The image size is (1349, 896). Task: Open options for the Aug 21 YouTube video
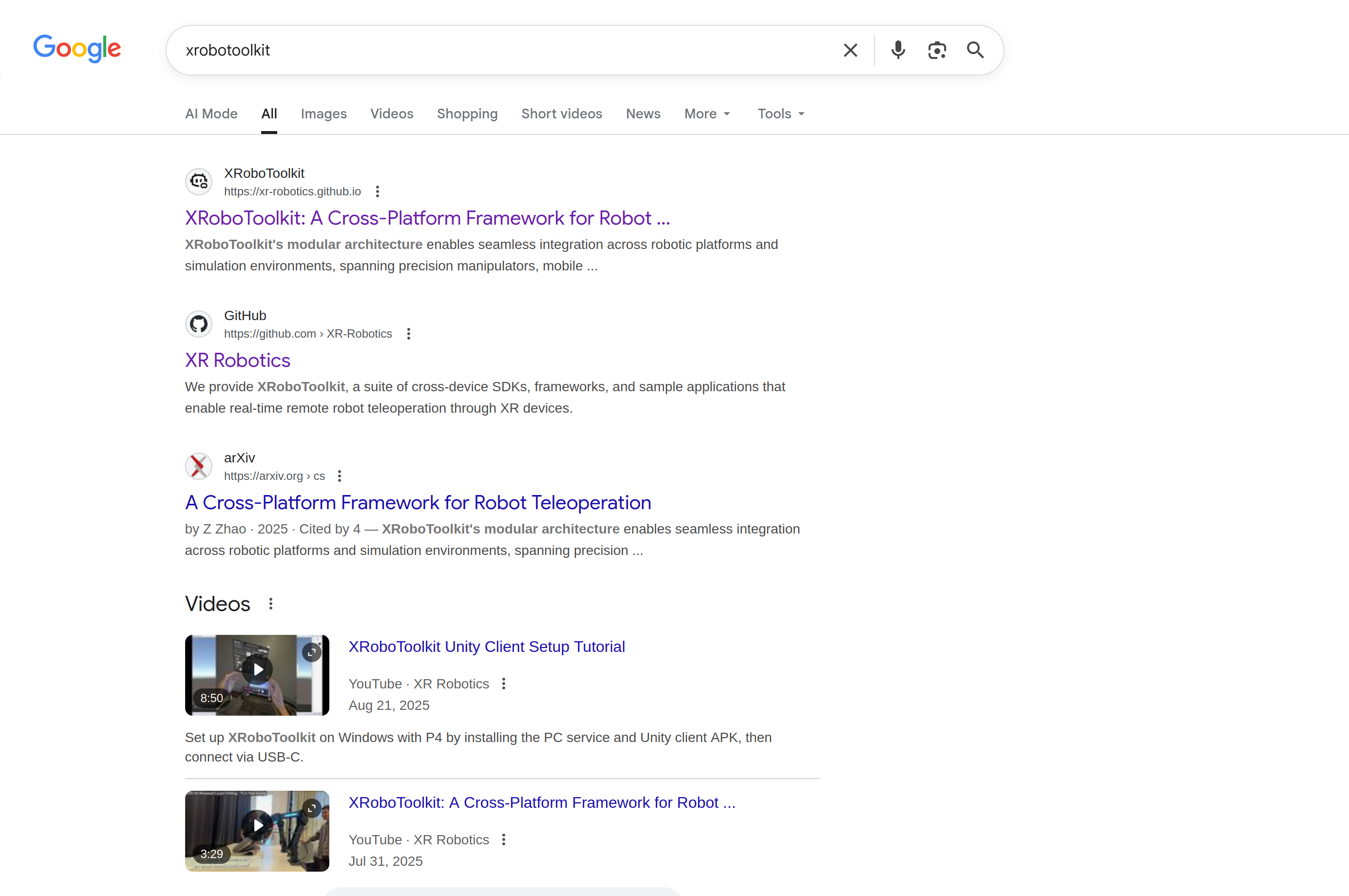(x=503, y=684)
